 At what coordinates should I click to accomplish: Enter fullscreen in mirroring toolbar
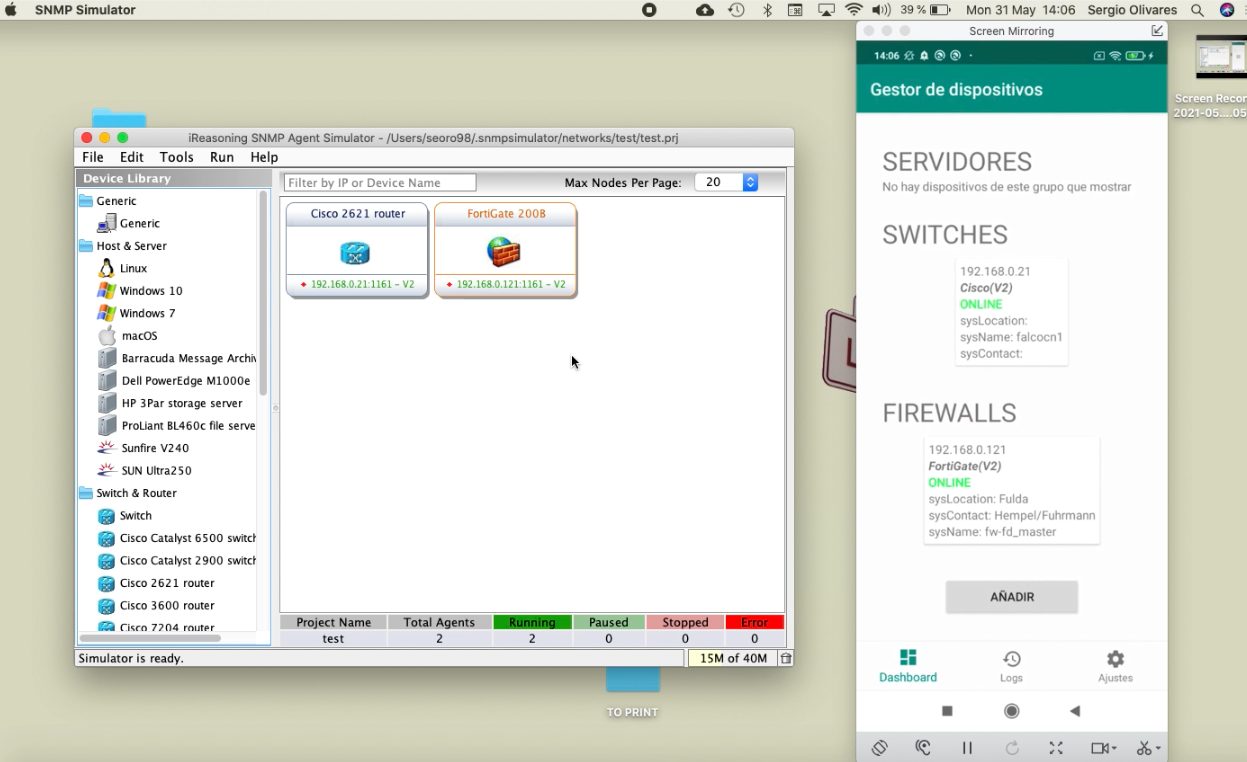click(1056, 748)
